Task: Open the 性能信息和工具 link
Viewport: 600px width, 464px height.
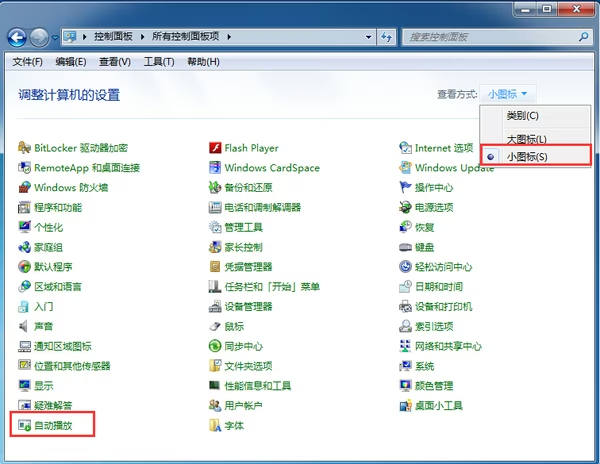Action: click(258, 386)
